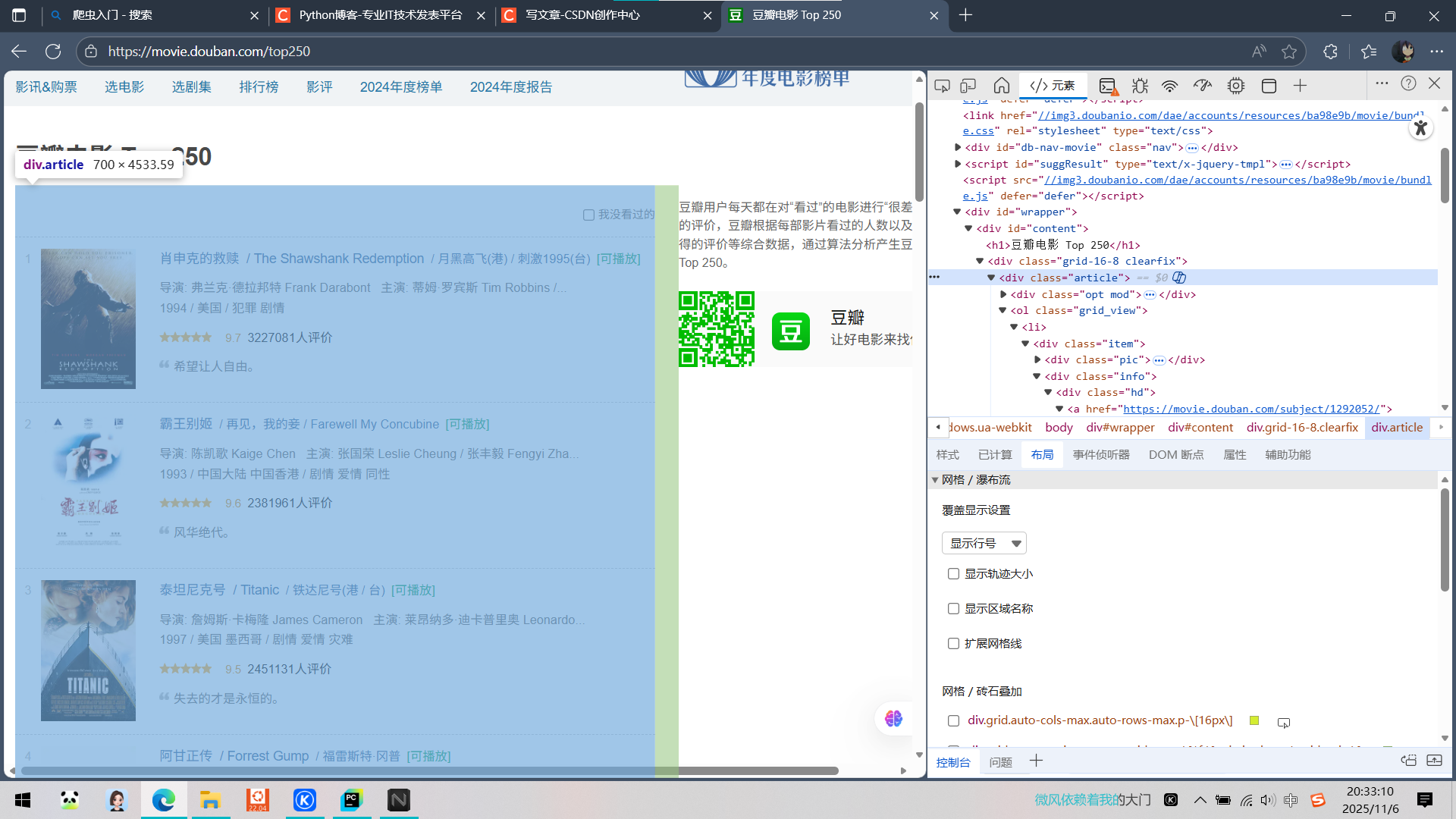Toggle device emulation mode icon
This screenshot has height=819, width=1456.
pos(968,86)
